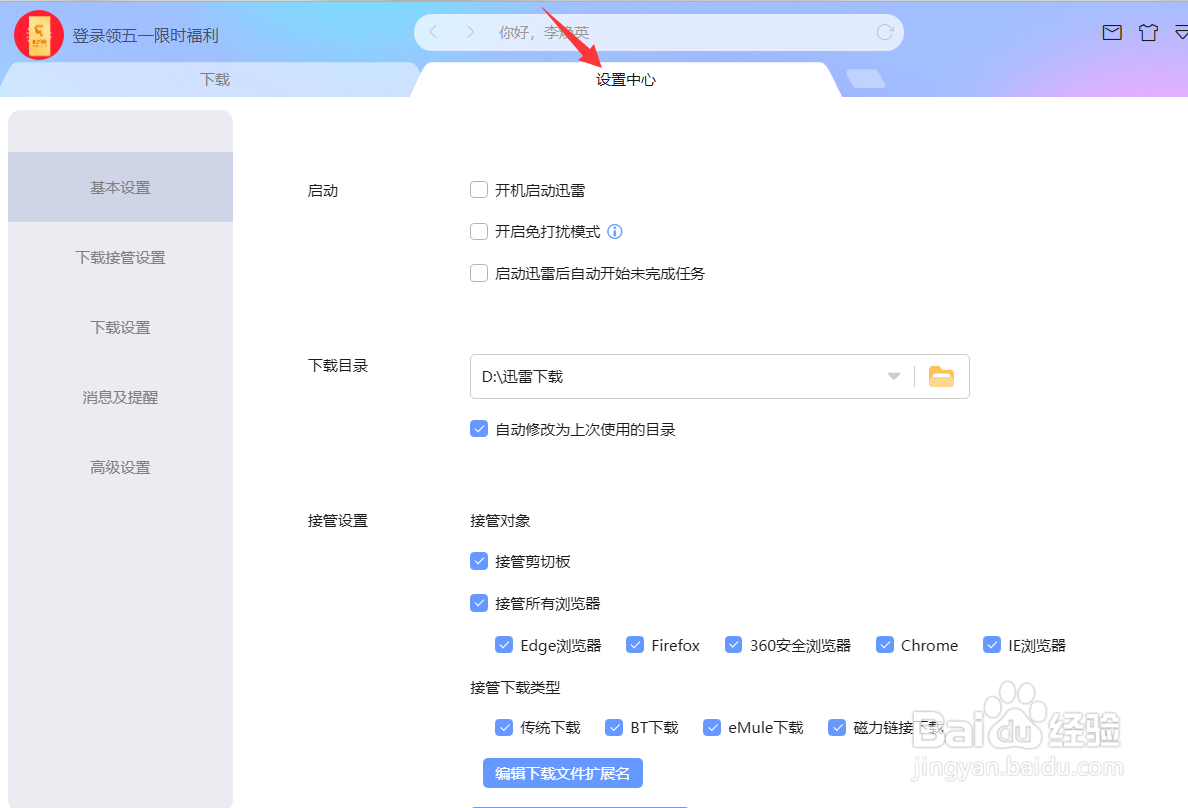Image resolution: width=1188 pixels, height=808 pixels.
Task: Go to 消息及提醒 settings
Action: (120, 397)
